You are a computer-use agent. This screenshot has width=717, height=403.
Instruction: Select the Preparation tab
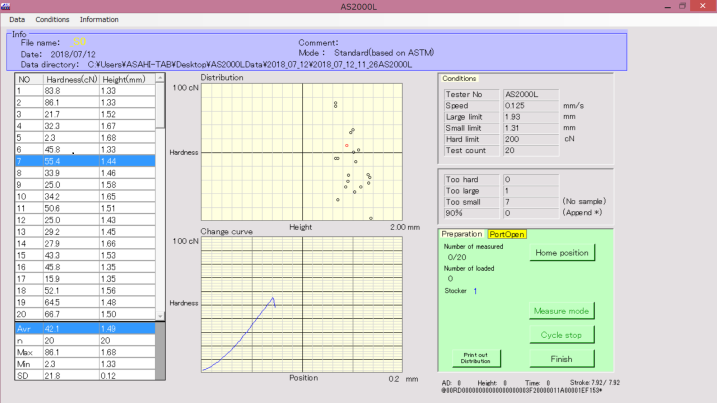[462, 234]
